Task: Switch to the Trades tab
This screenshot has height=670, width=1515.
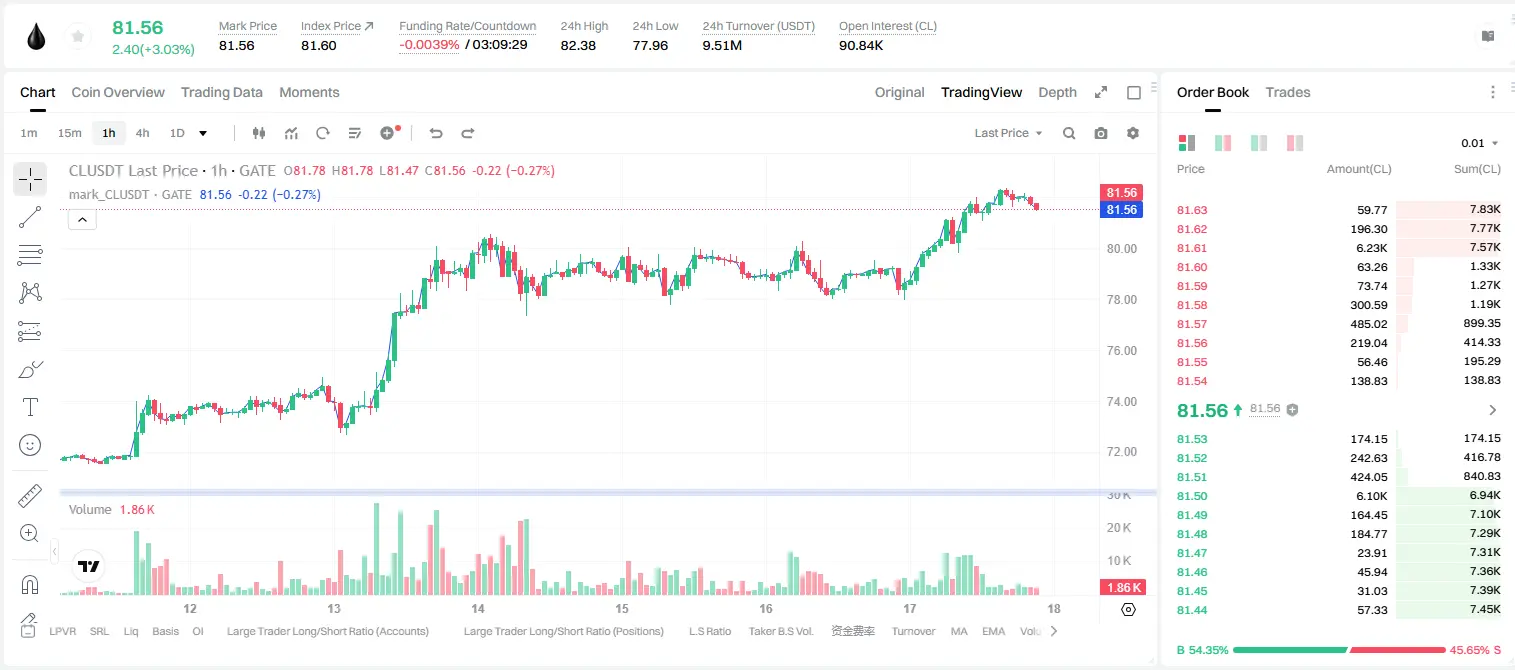Action: 1287,92
